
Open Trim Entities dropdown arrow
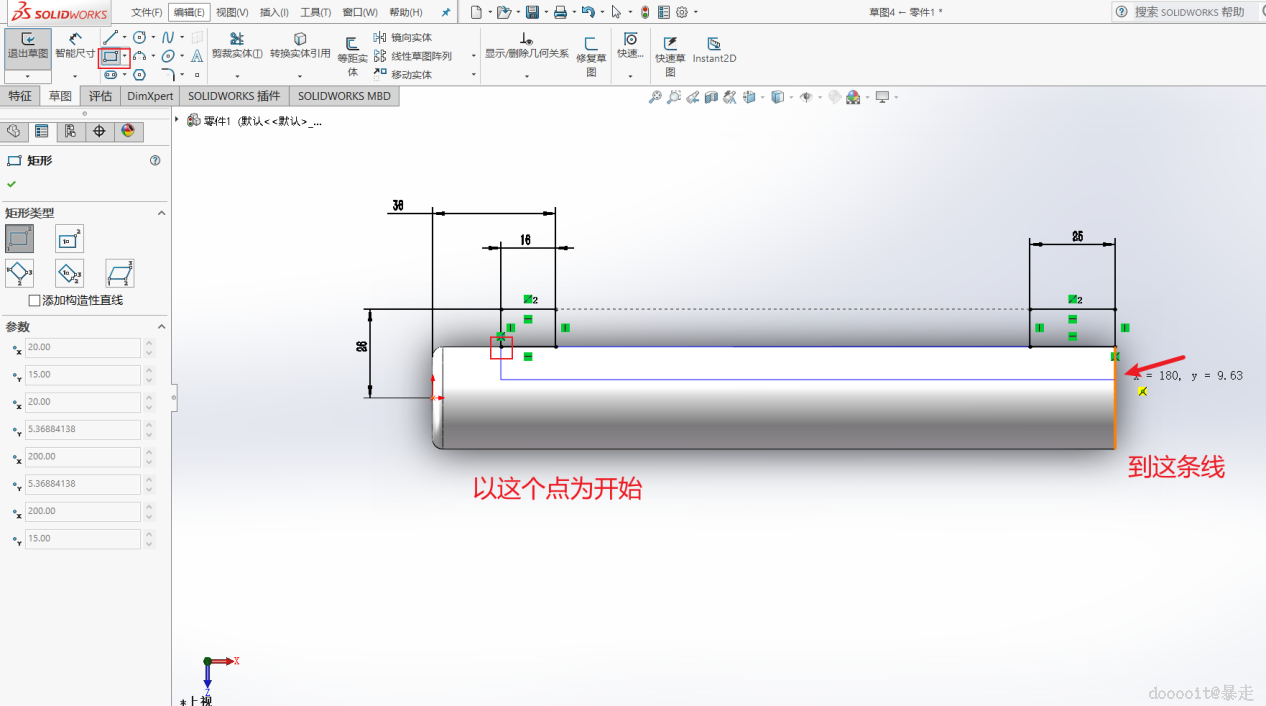237,76
